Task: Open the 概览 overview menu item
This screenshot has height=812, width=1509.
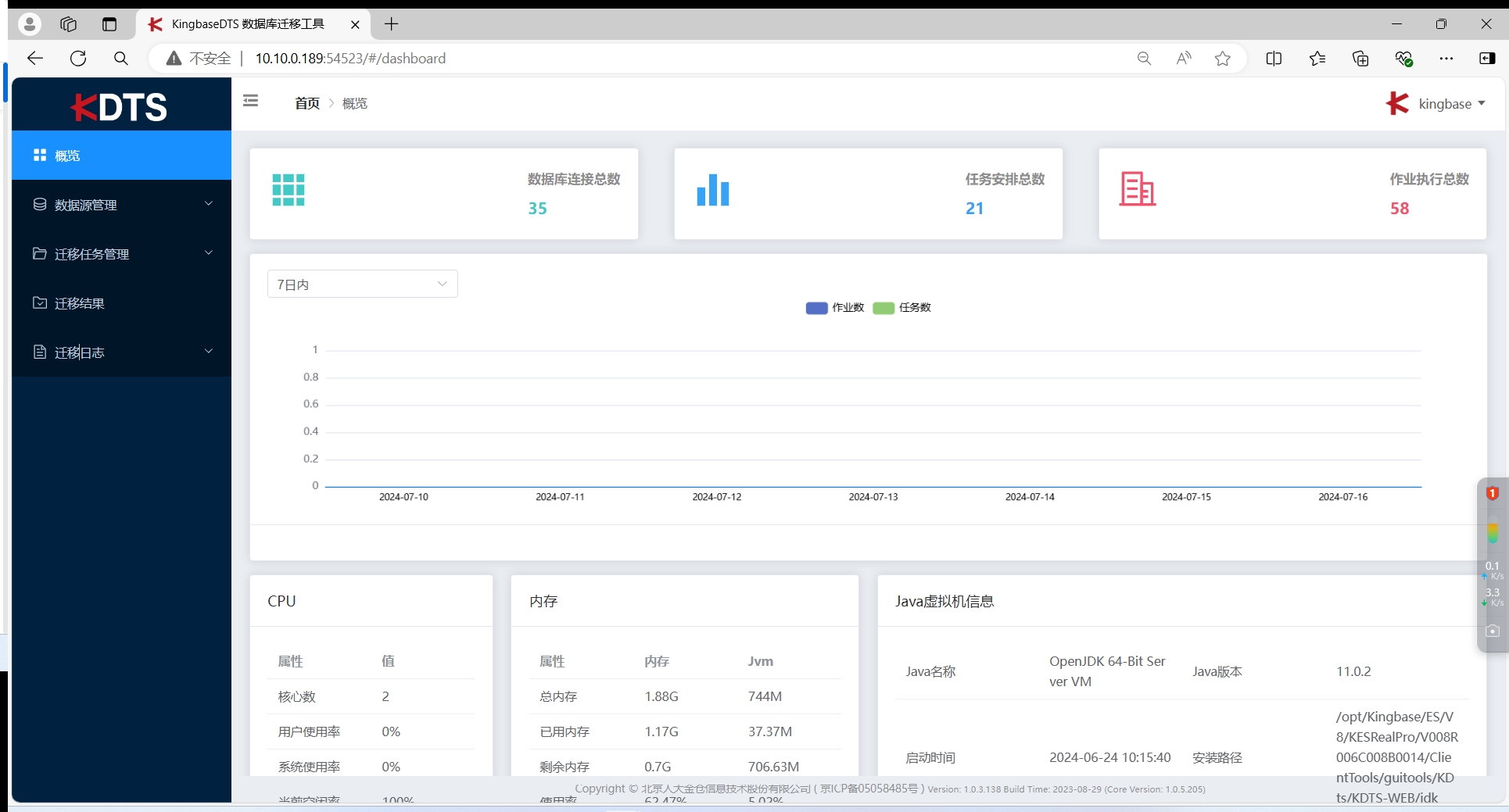Action: 121,156
